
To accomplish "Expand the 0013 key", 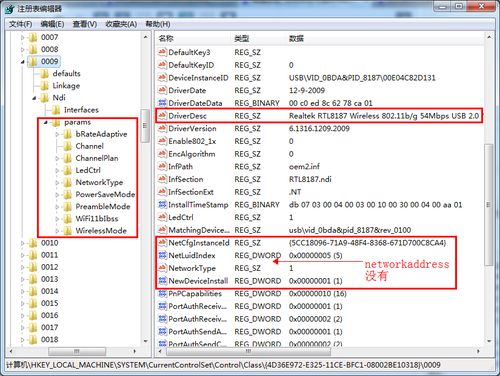I will [23, 279].
